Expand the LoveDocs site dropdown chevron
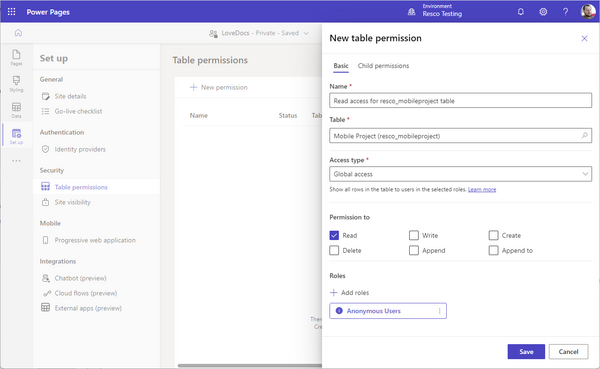This screenshot has height=369, width=600. (306, 33)
